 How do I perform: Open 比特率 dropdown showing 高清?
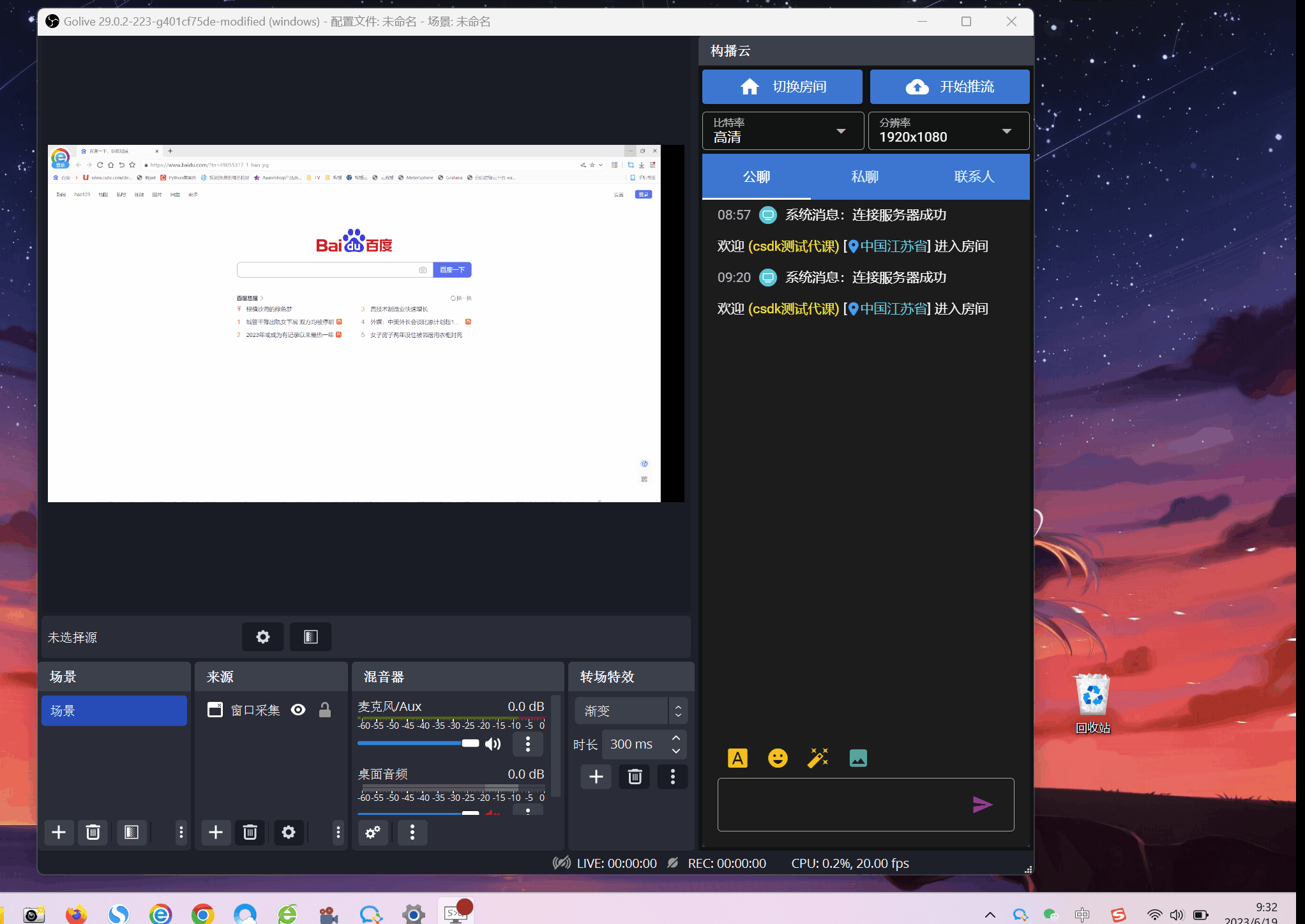click(x=783, y=131)
